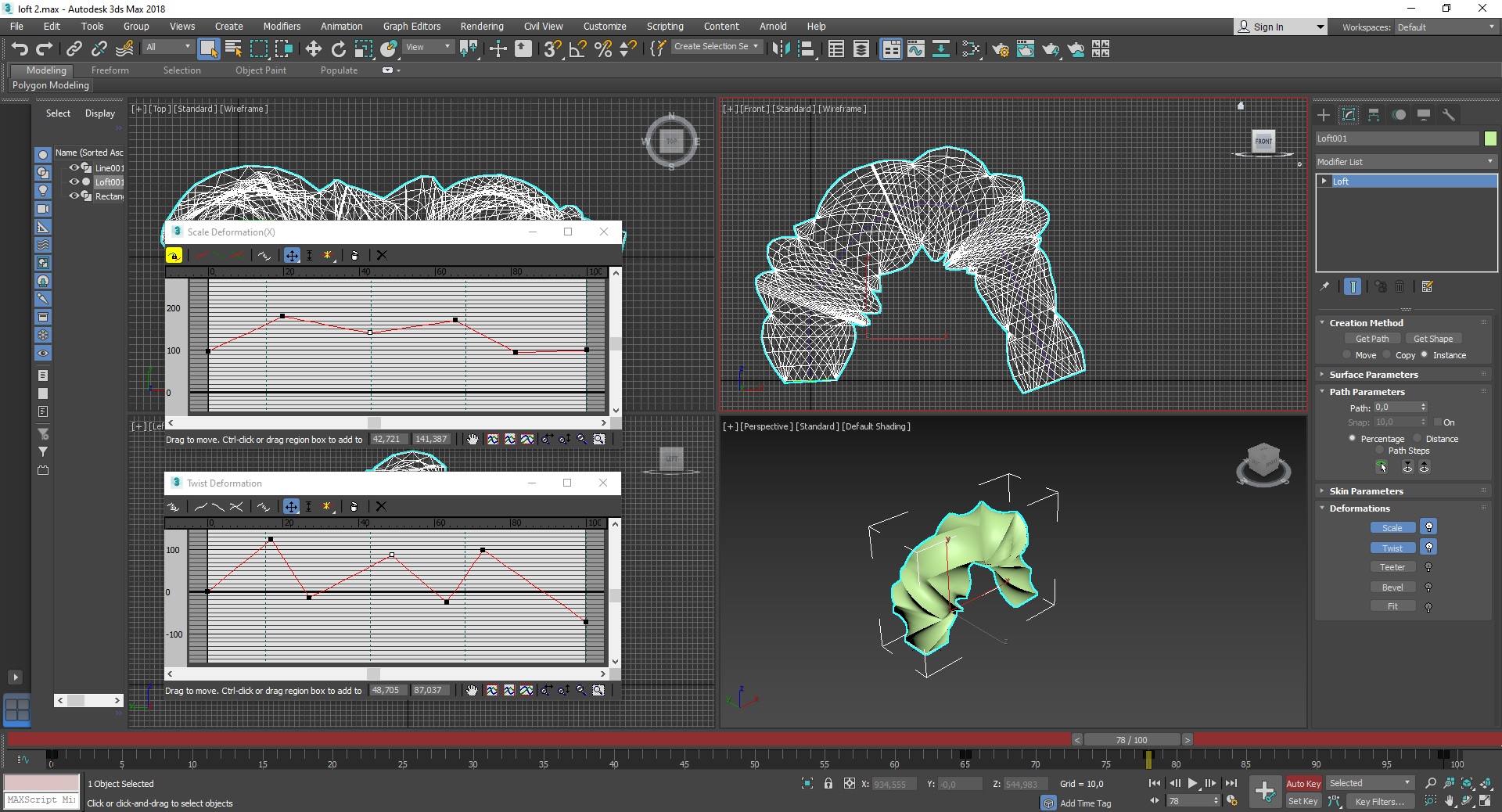Toggle Twist deformation lightbulb
Screen dimensions: 1502x812
[x=1428, y=548]
